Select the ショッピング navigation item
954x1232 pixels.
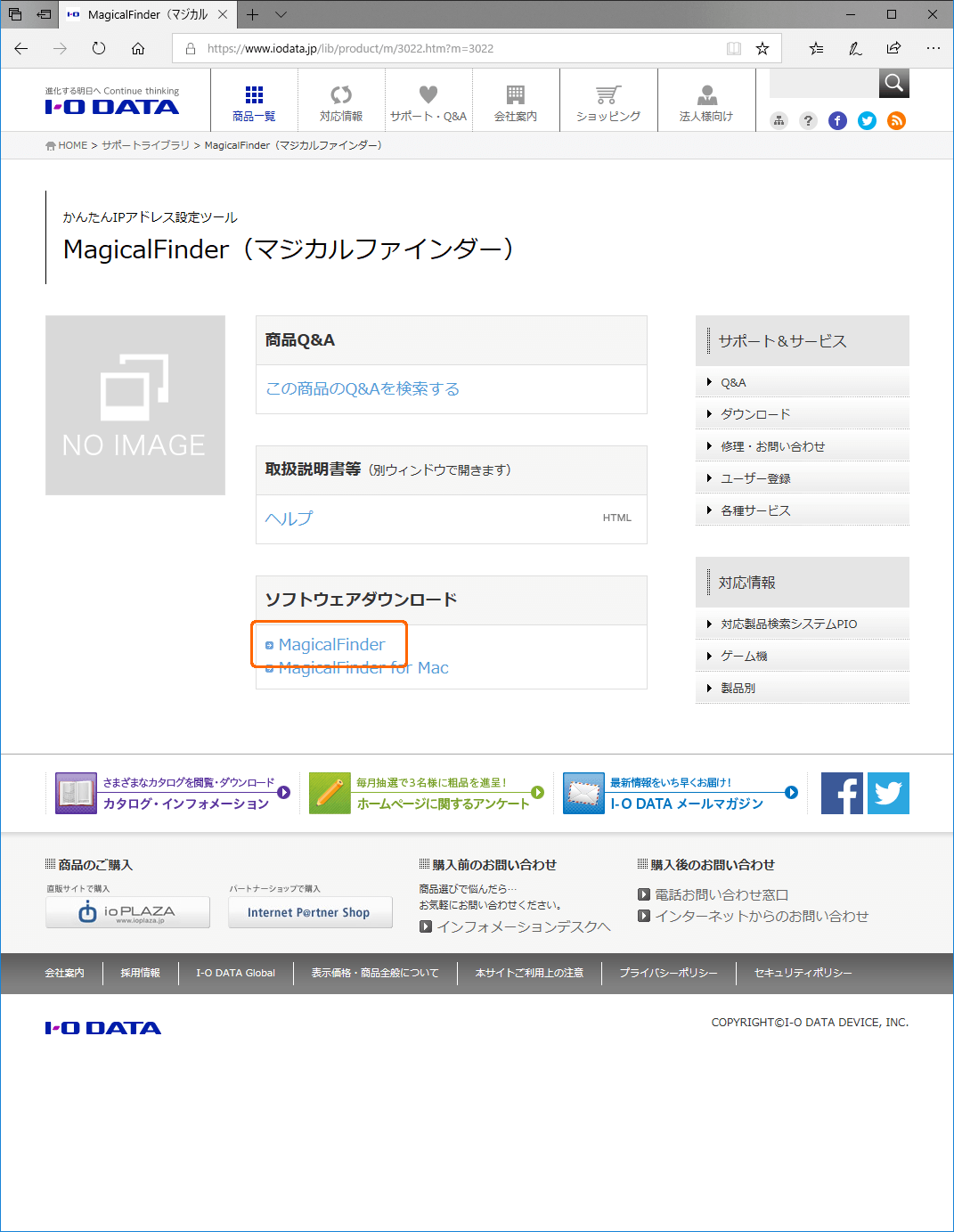[x=608, y=102]
